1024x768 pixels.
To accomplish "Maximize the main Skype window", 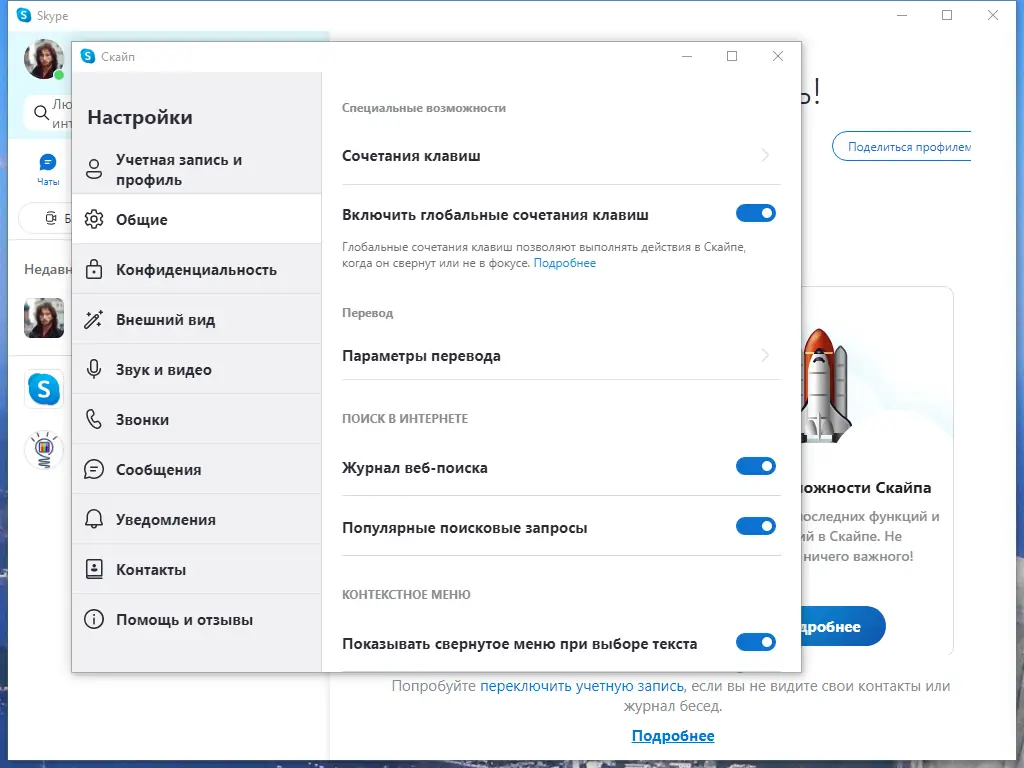I will tap(947, 15).
